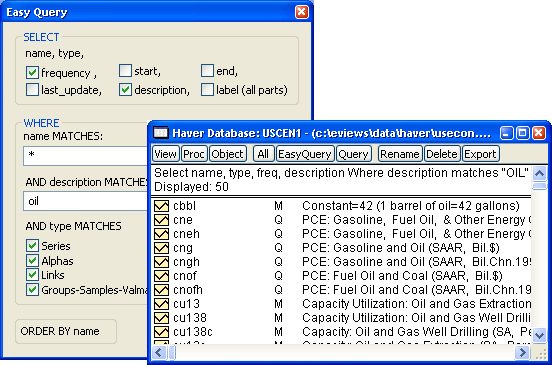Open the Proc menu
552x365 pixels.
click(x=194, y=154)
